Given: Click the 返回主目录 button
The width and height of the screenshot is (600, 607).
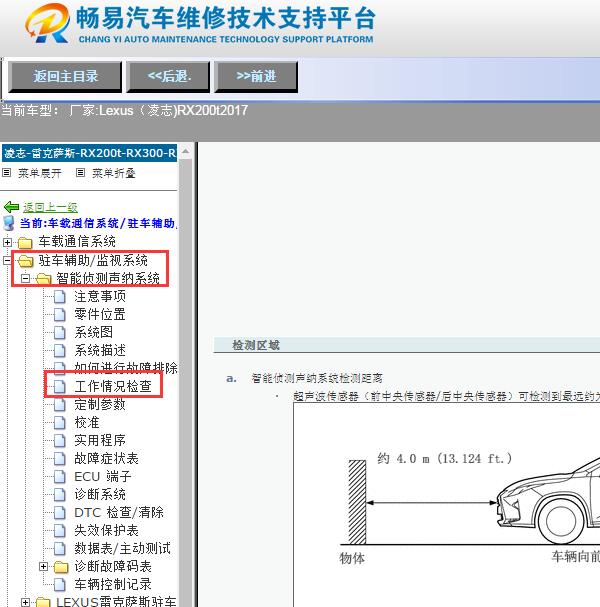Looking at the screenshot, I should [65, 77].
